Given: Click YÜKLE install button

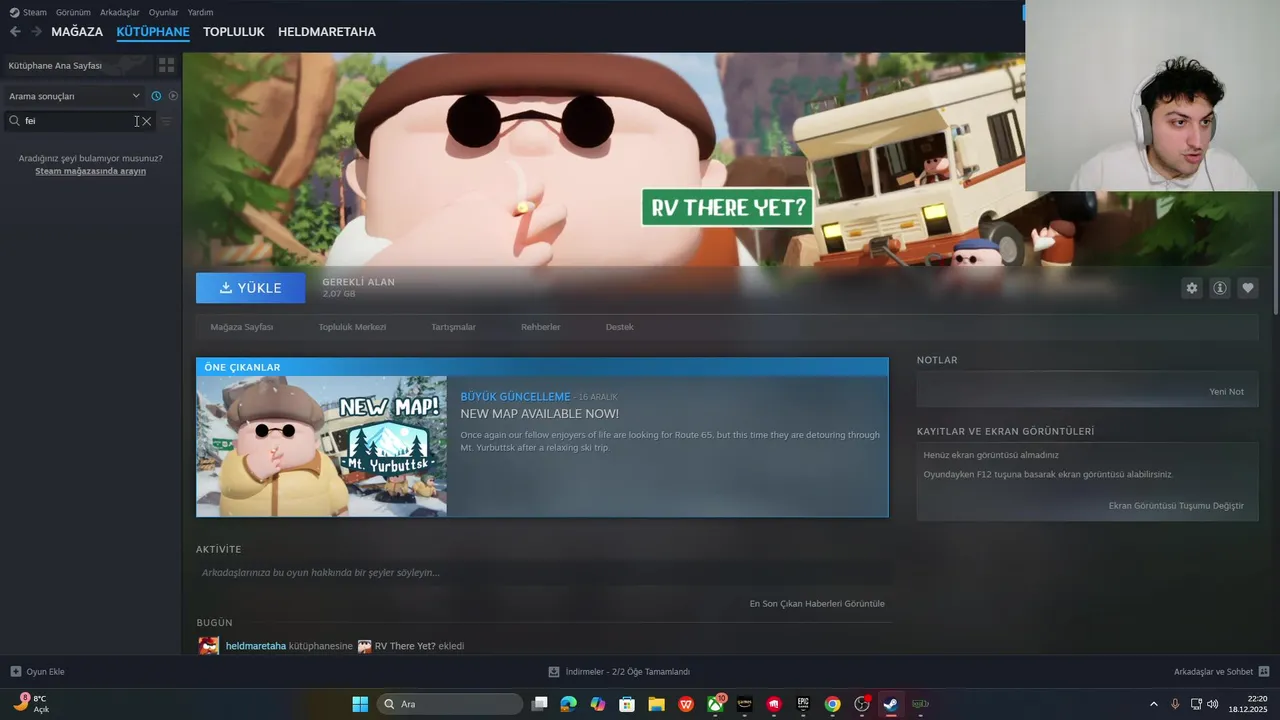Looking at the screenshot, I should click(x=251, y=288).
